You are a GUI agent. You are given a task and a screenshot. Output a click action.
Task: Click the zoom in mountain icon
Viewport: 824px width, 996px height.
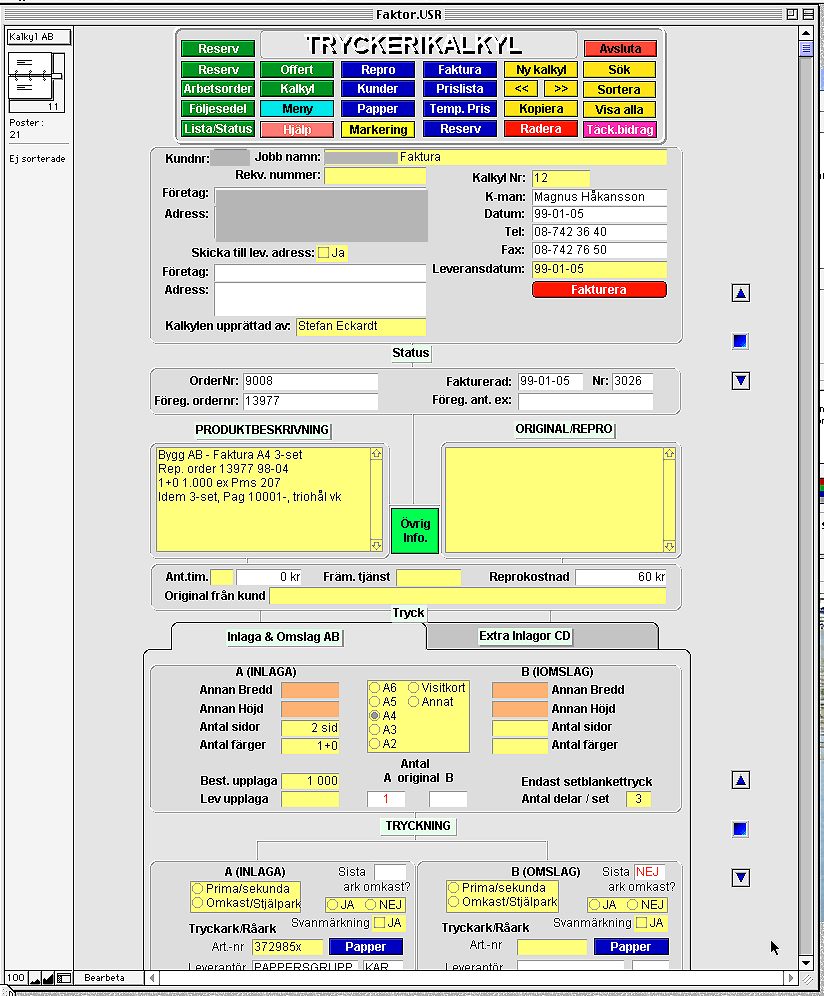point(48,977)
